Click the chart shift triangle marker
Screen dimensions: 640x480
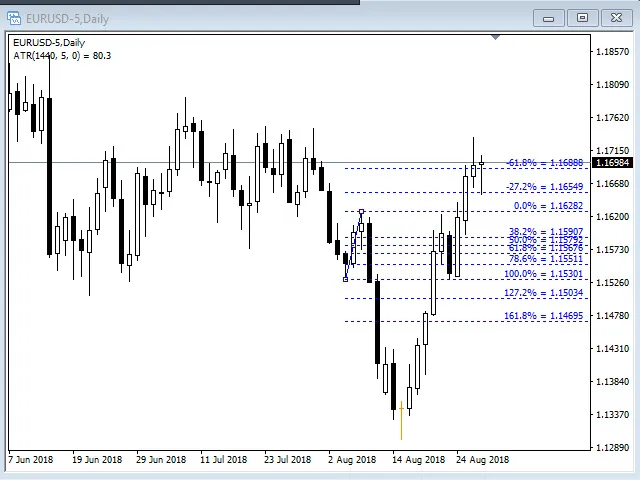coord(495,38)
